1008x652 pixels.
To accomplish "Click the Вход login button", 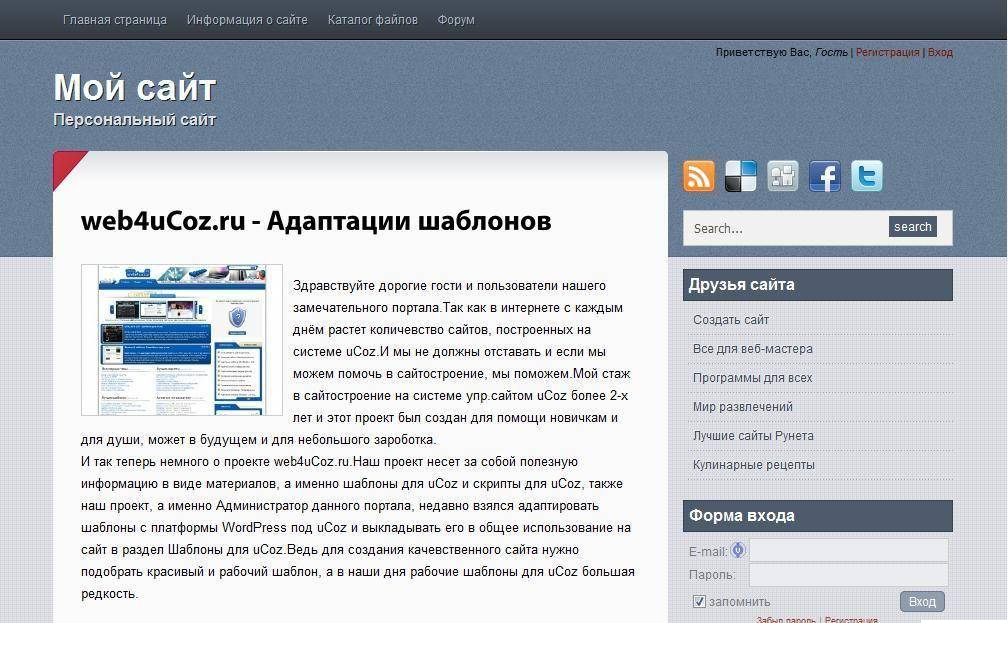I will pos(922,602).
